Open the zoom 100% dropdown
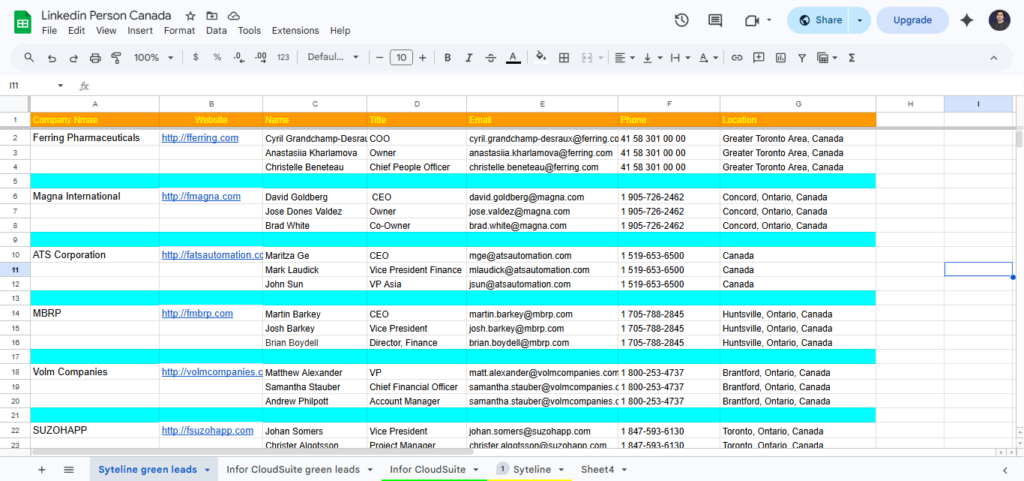The height and width of the screenshot is (481, 1024). (153, 57)
